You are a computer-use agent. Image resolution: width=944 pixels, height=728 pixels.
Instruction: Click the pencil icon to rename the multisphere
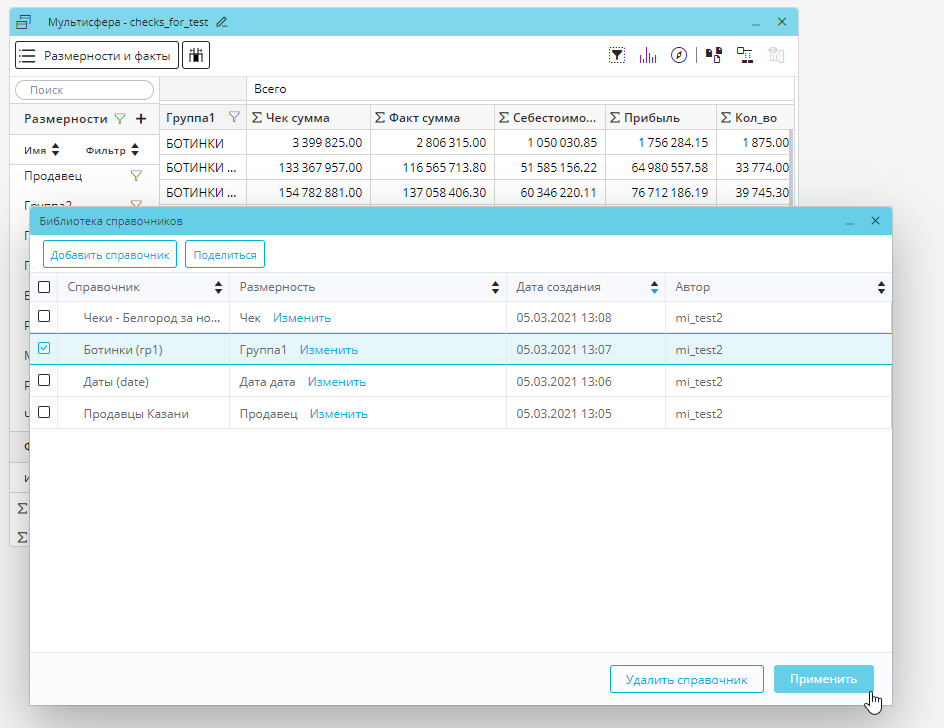point(222,21)
